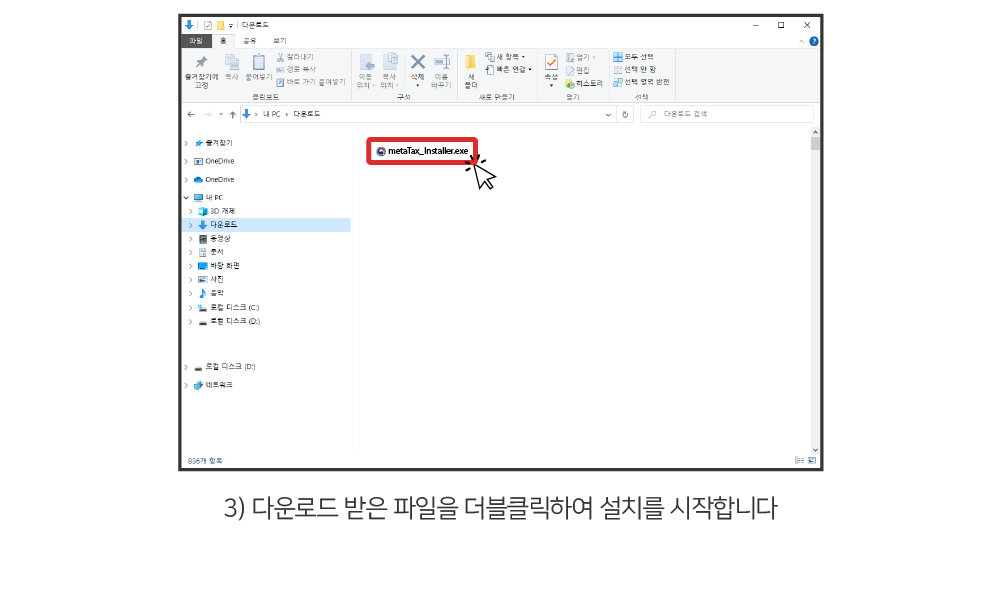Image resolution: width=1001 pixels, height=601 pixels.
Task: Select 바탕 화면 in navigation pane
Action: pos(224,266)
